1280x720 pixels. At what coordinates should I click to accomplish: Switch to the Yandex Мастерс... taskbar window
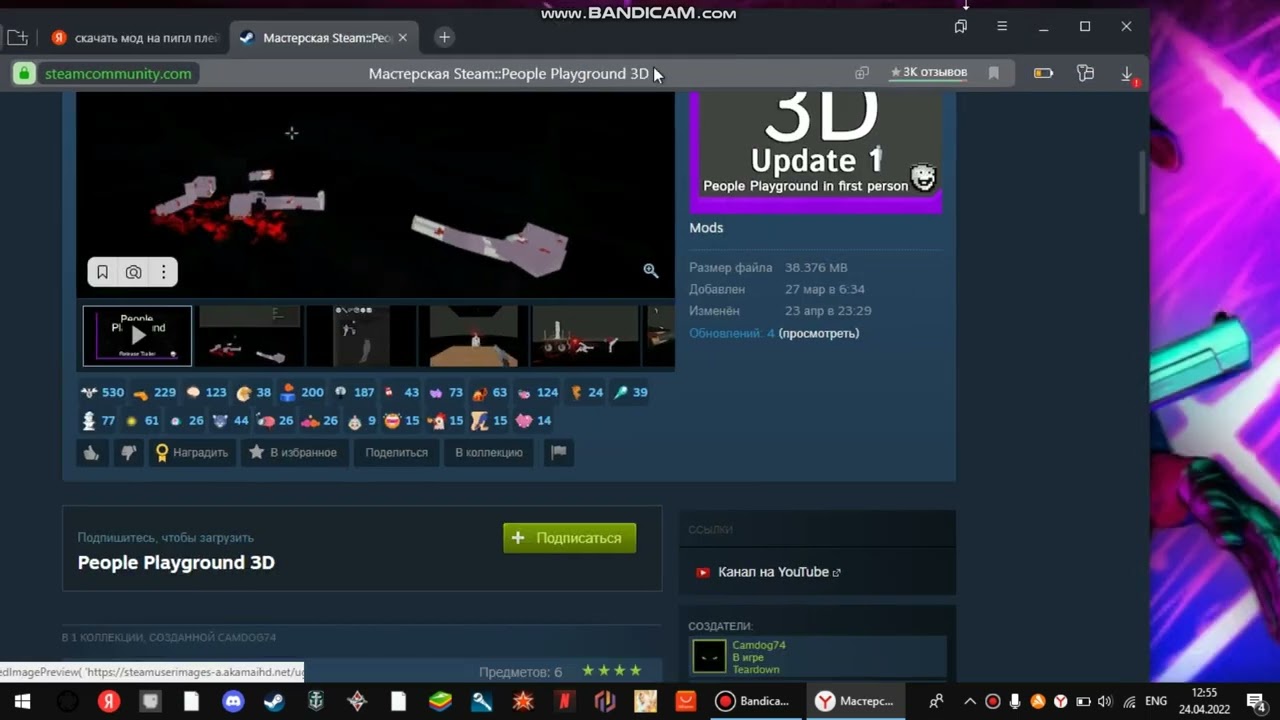tap(855, 701)
